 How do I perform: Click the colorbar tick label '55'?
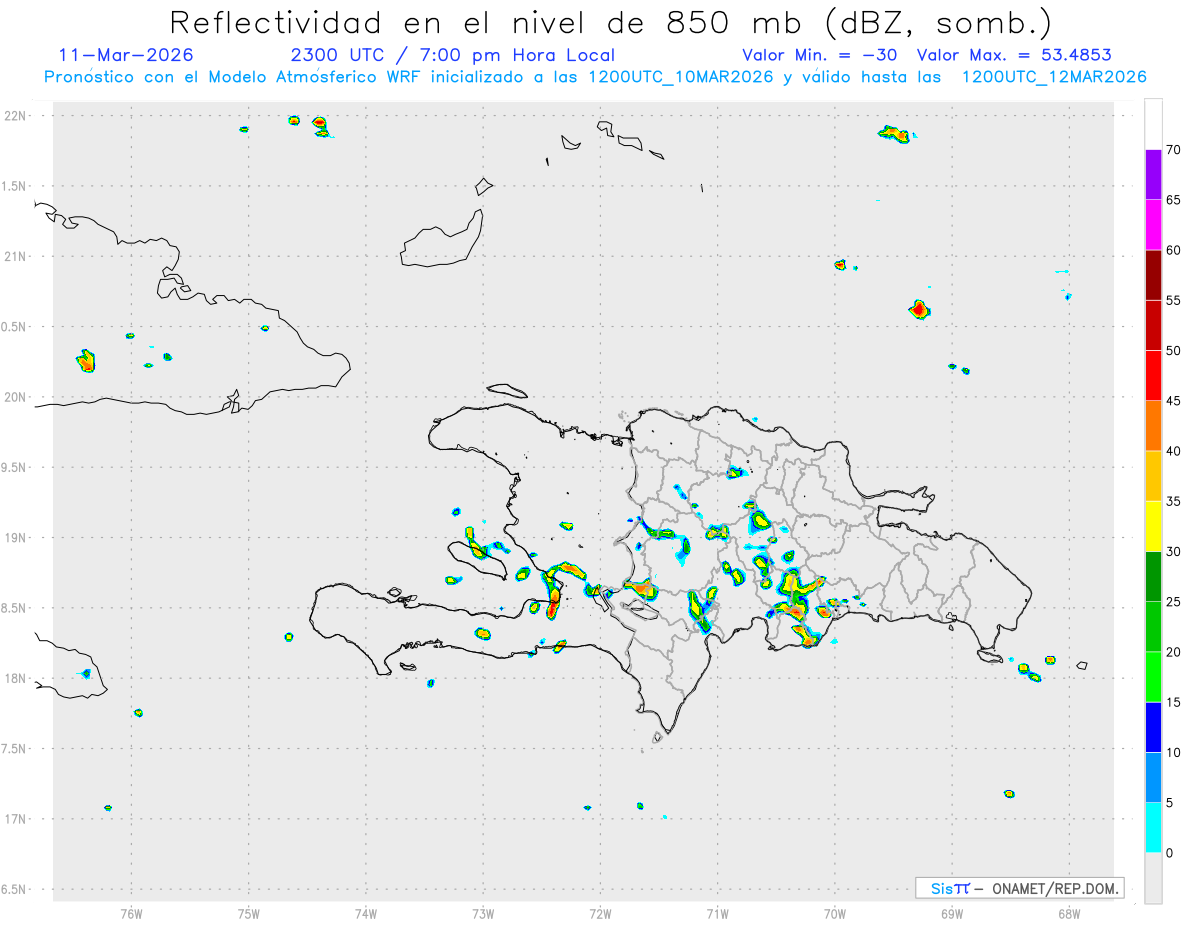[1174, 301]
